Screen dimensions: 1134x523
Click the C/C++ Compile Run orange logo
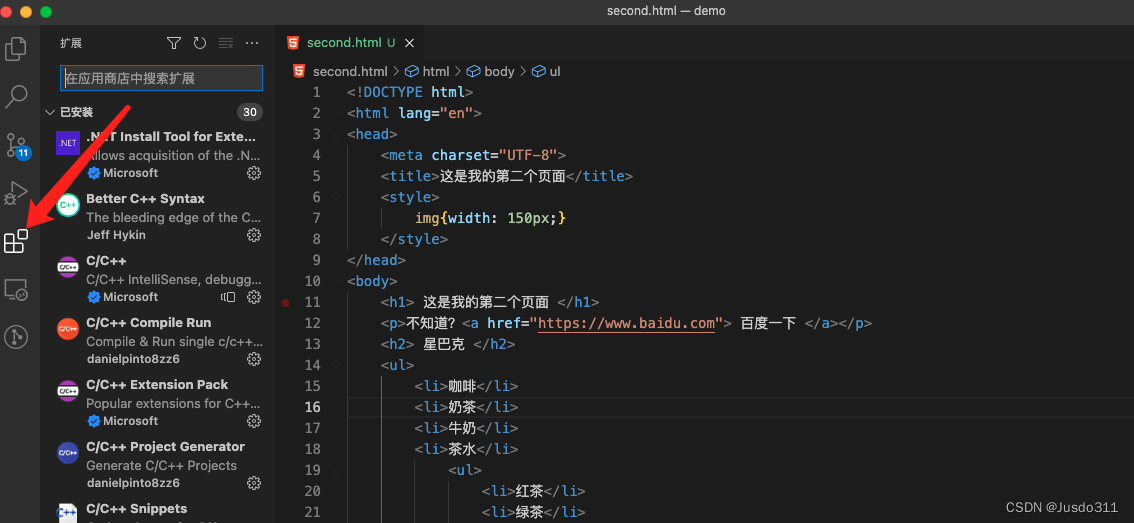click(68, 329)
